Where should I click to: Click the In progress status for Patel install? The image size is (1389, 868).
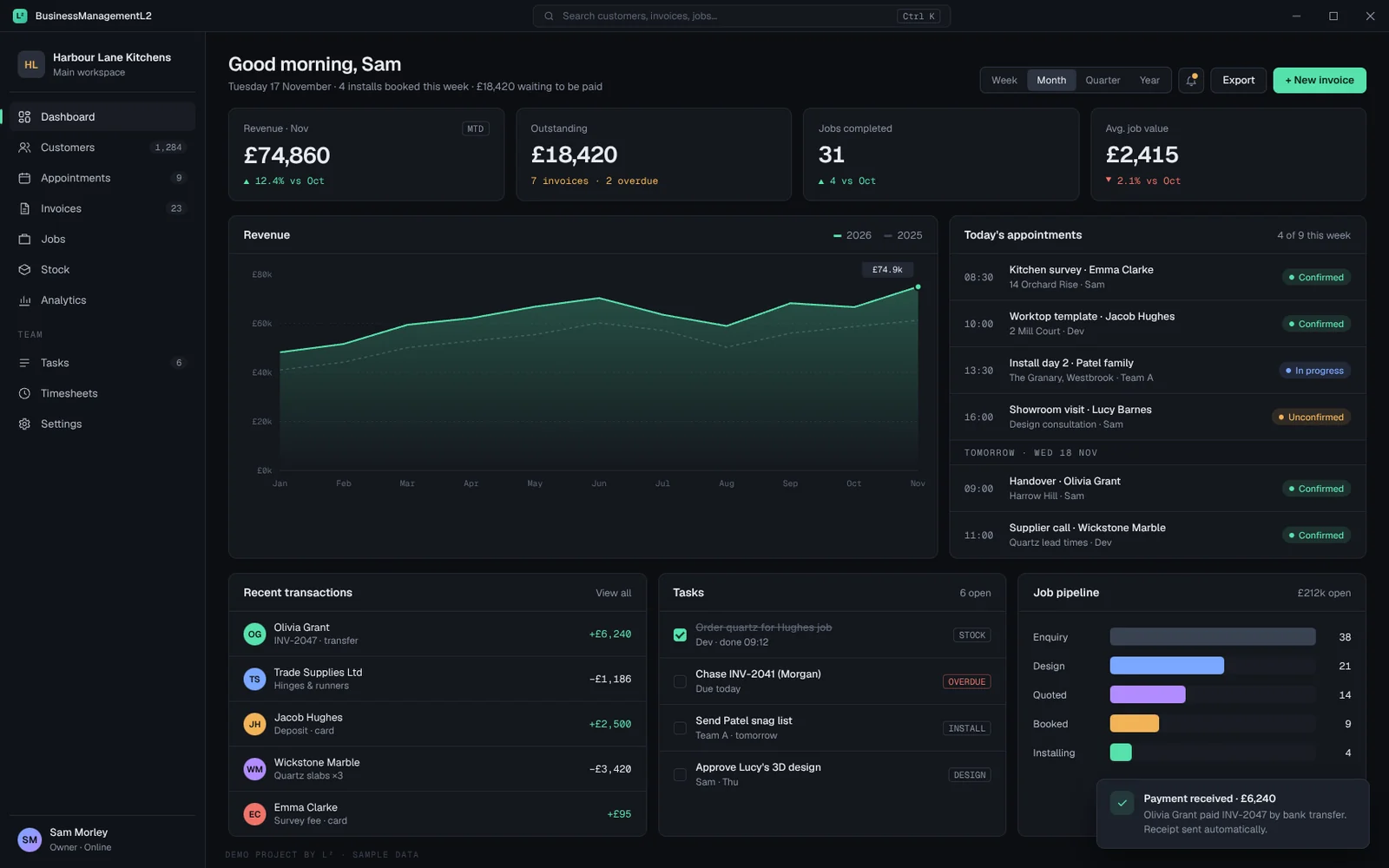1314,371
